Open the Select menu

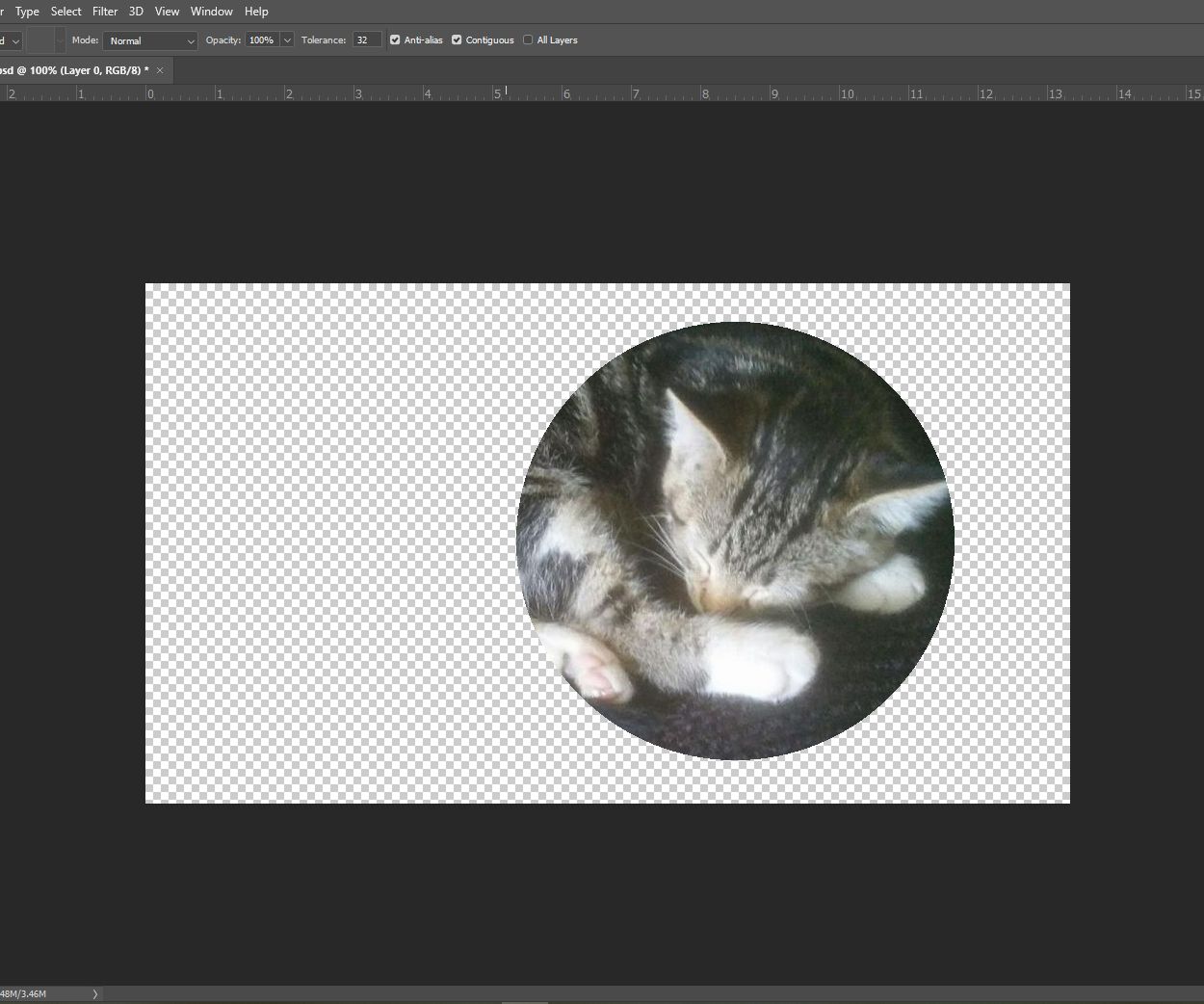65,11
